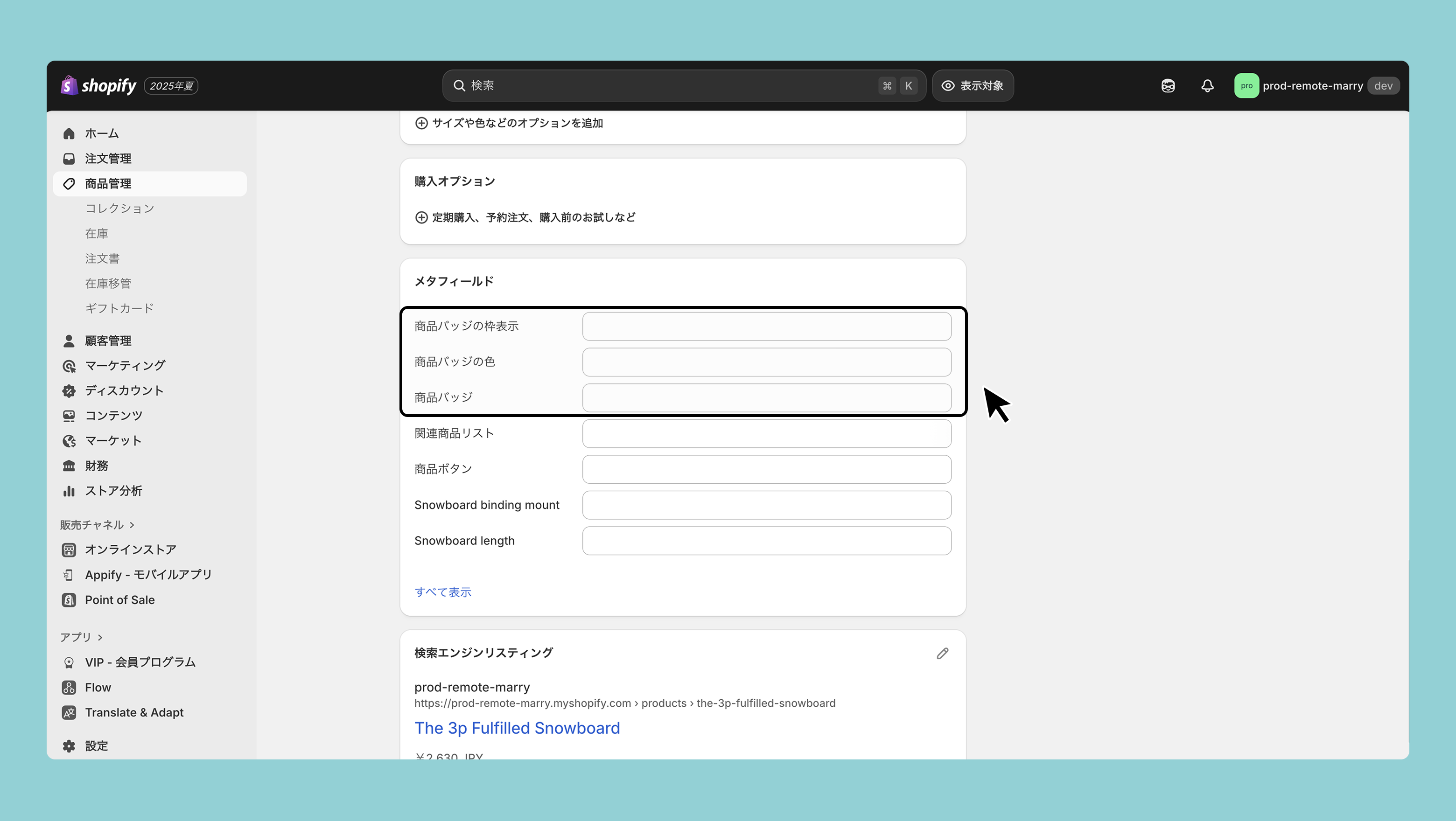Viewport: 1456px width, 821px height.
Task: Click 表示対象 eye button
Action: (972, 85)
